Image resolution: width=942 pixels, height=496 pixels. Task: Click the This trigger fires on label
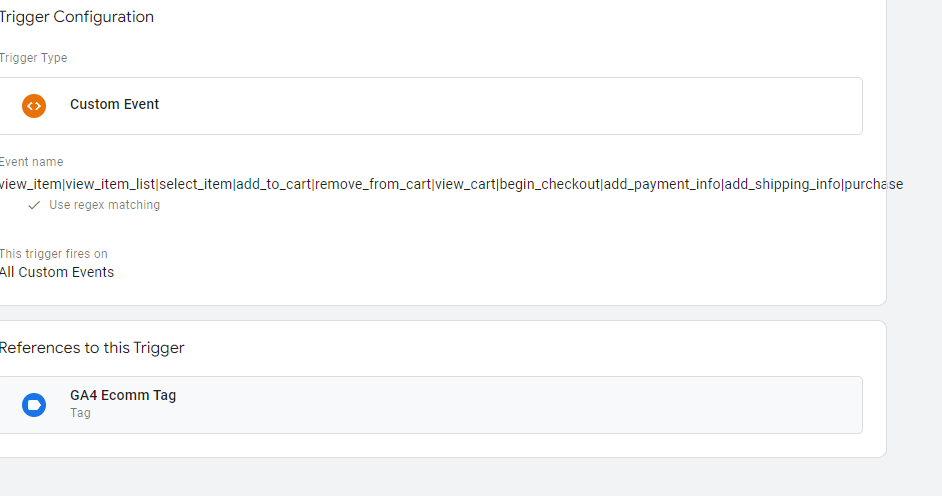tap(53, 253)
